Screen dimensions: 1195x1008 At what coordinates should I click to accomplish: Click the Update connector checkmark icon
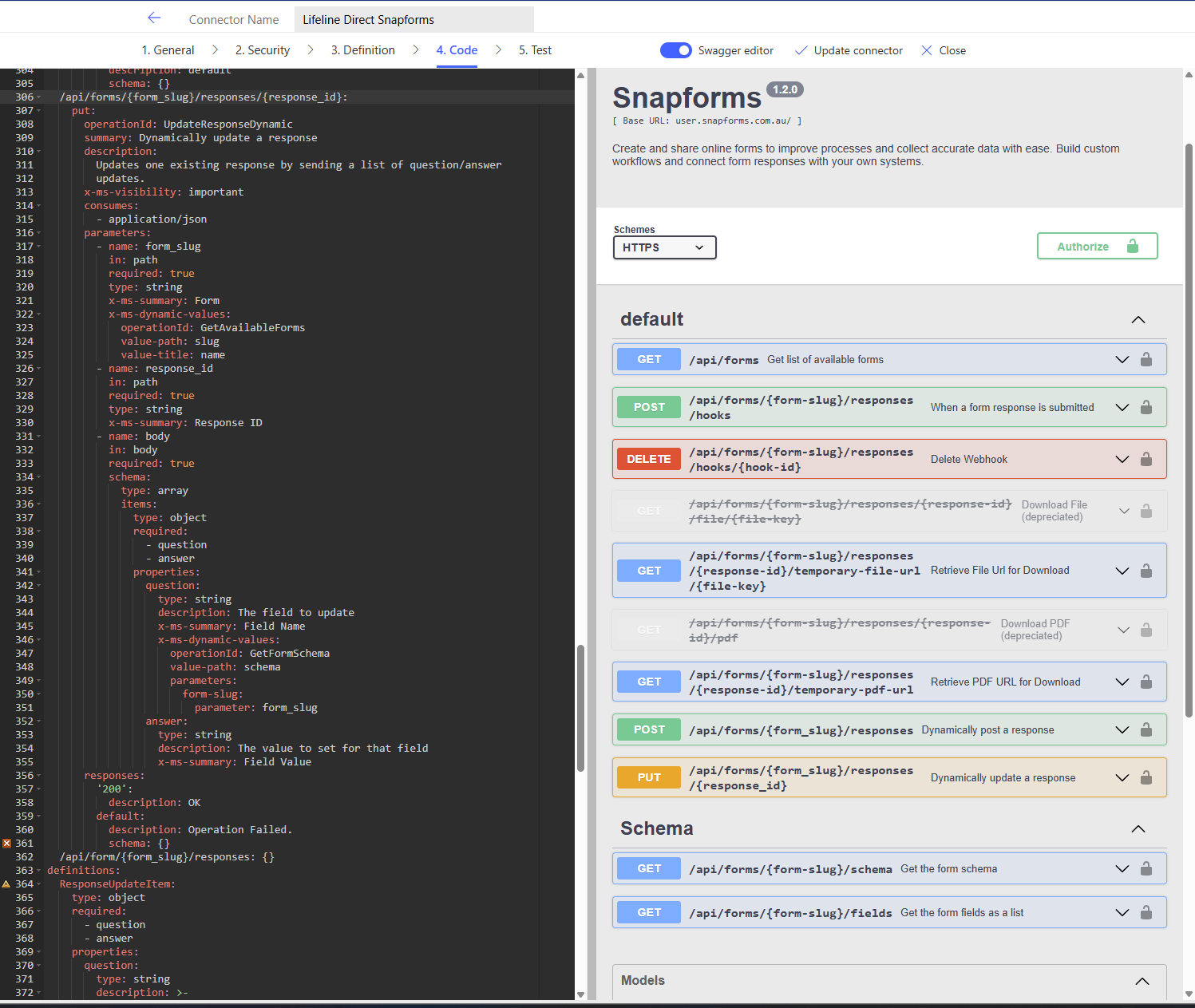(x=801, y=50)
